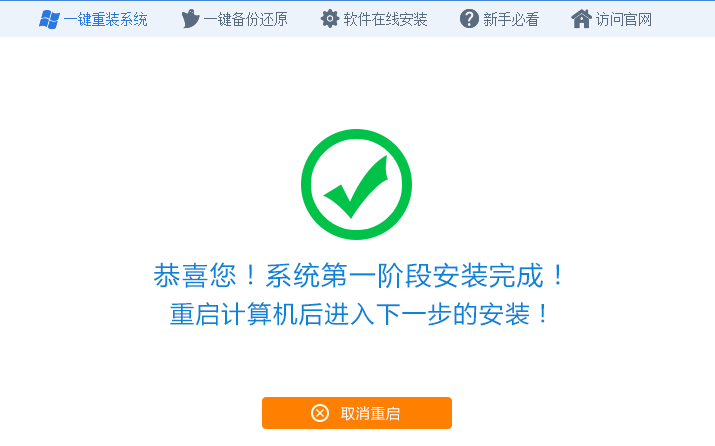Click the gear icon for software install

coord(330,19)
